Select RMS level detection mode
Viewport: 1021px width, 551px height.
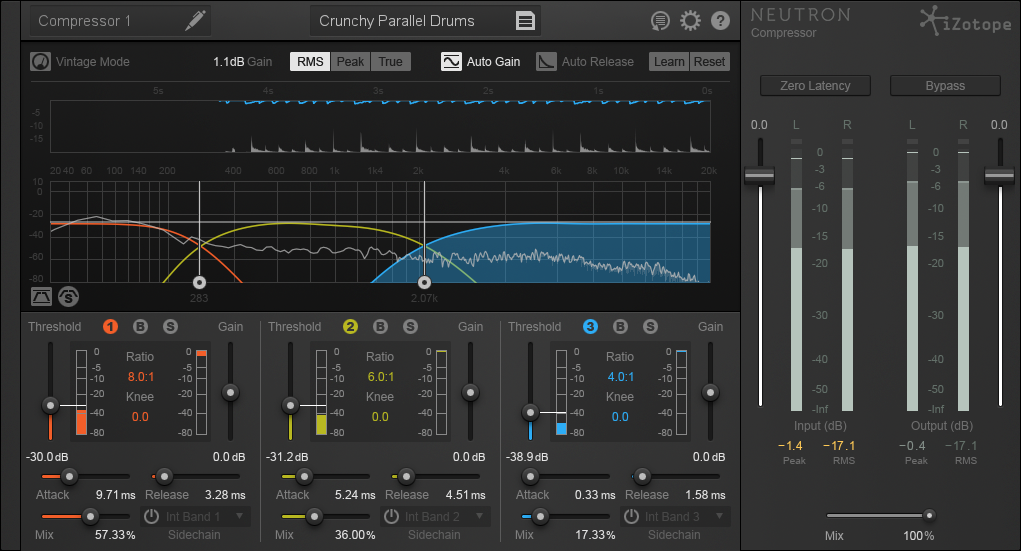click(x=310, y=62)
